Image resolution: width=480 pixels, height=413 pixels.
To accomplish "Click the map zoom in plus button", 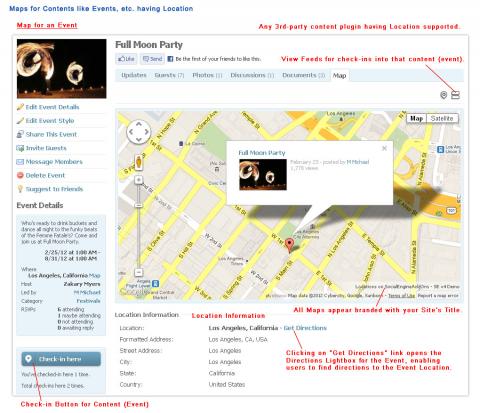I will (x=139, y=180).
